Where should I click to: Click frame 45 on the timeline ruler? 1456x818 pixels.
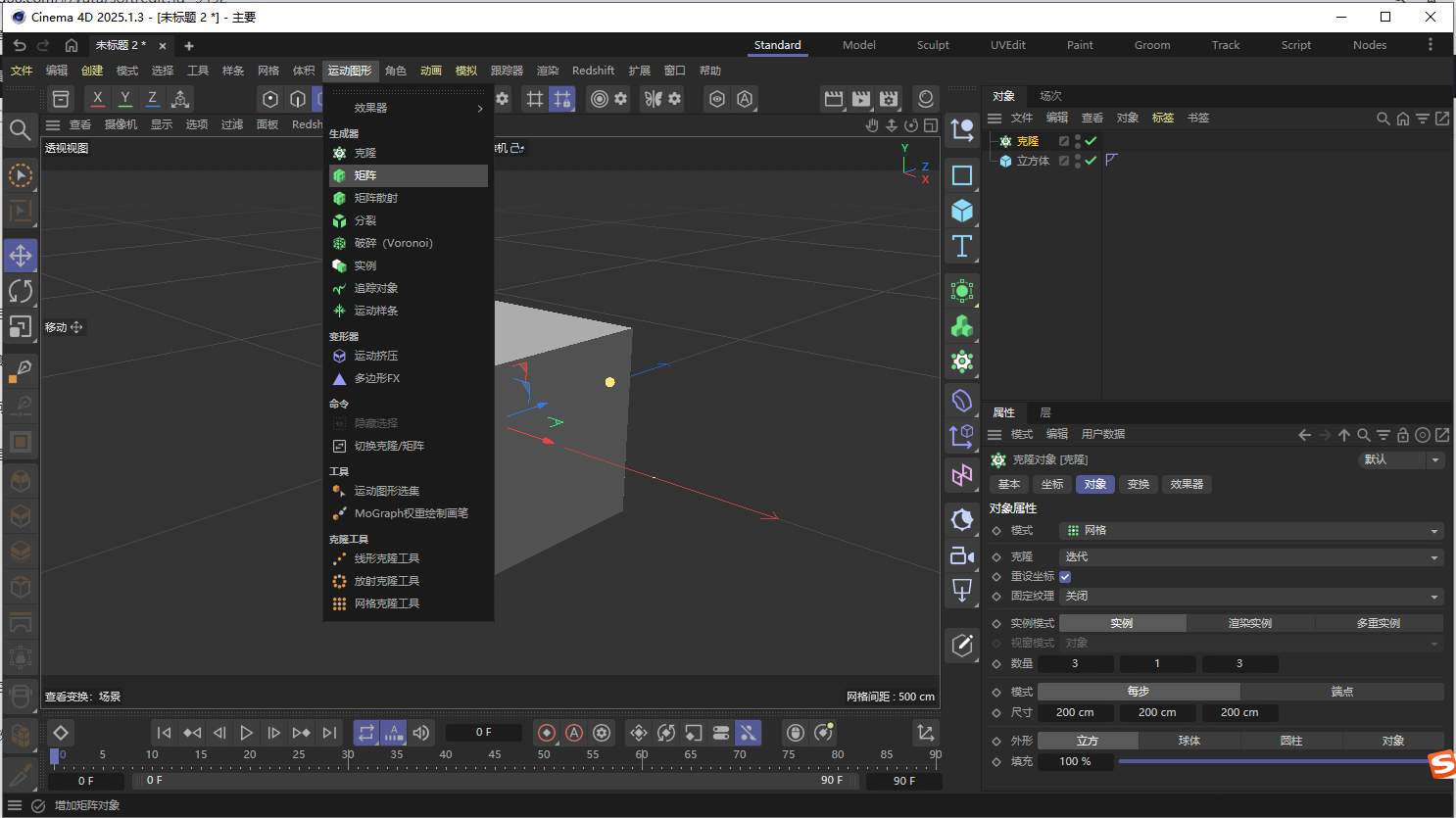click(x=495, y=755)
